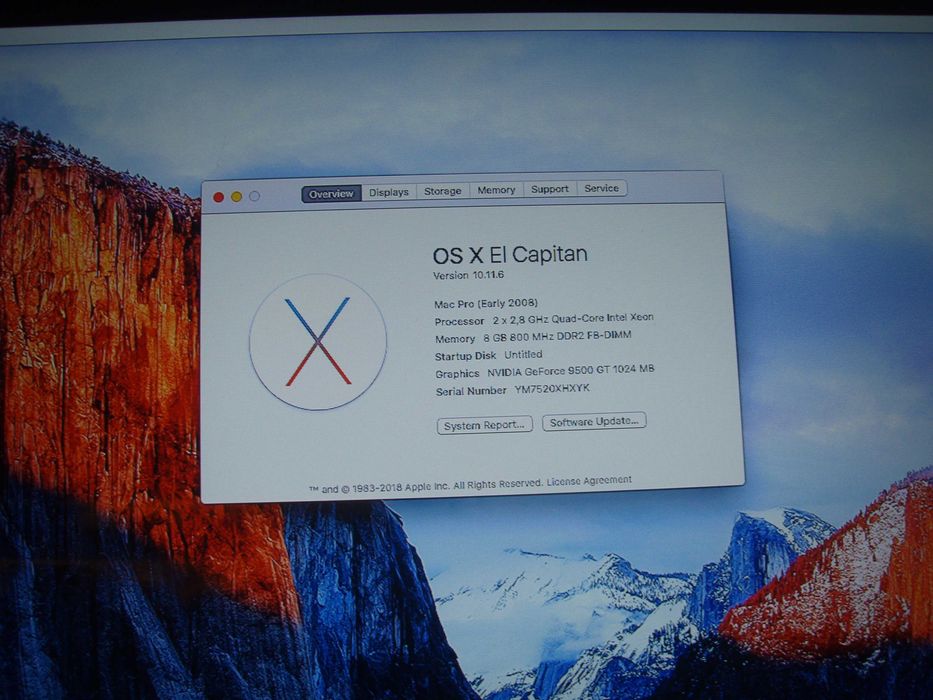Open the License Agreement link

pyautogui.click(x=589, y=481)
